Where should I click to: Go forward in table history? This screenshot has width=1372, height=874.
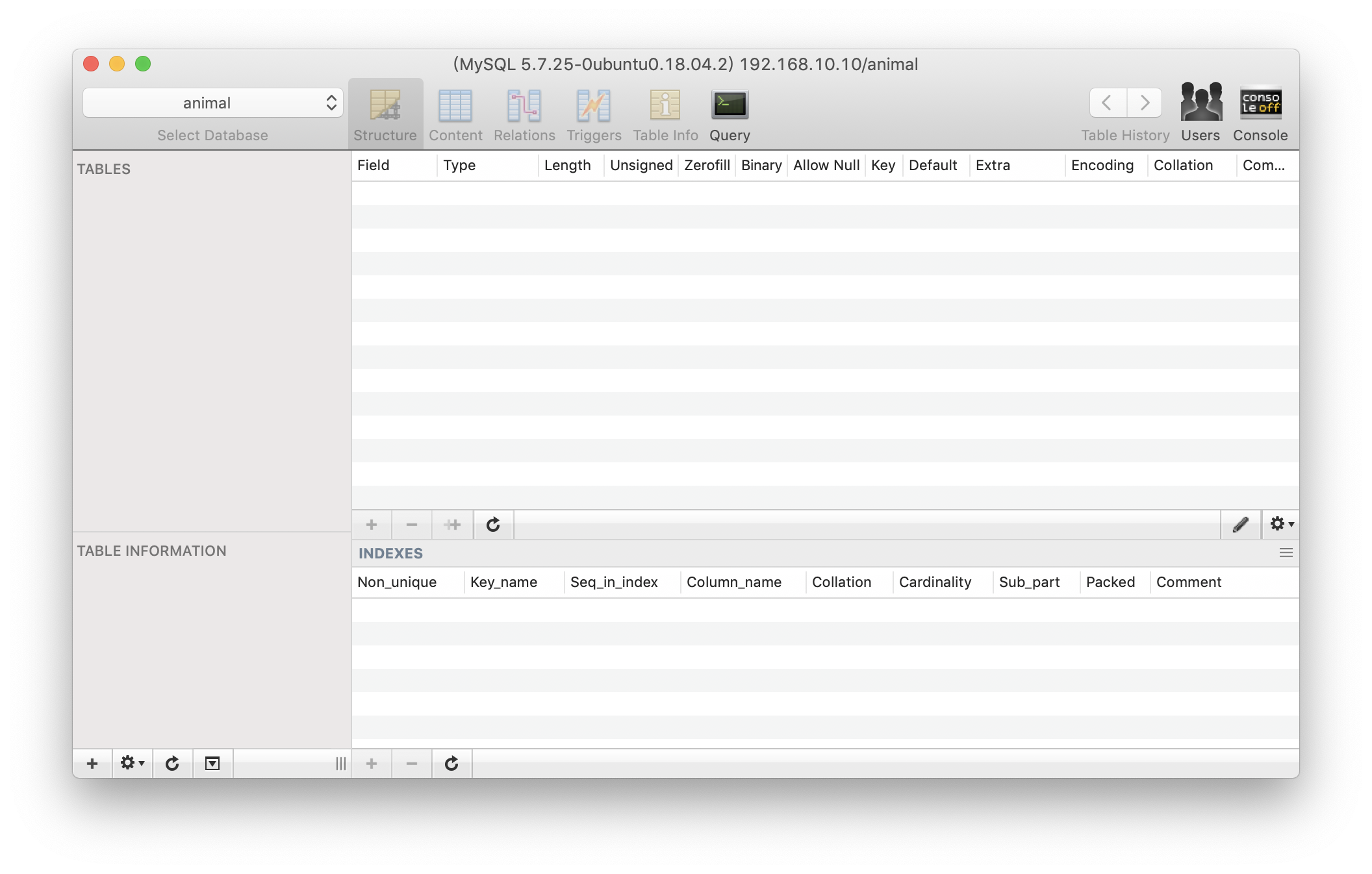(x=1145, y=103)
